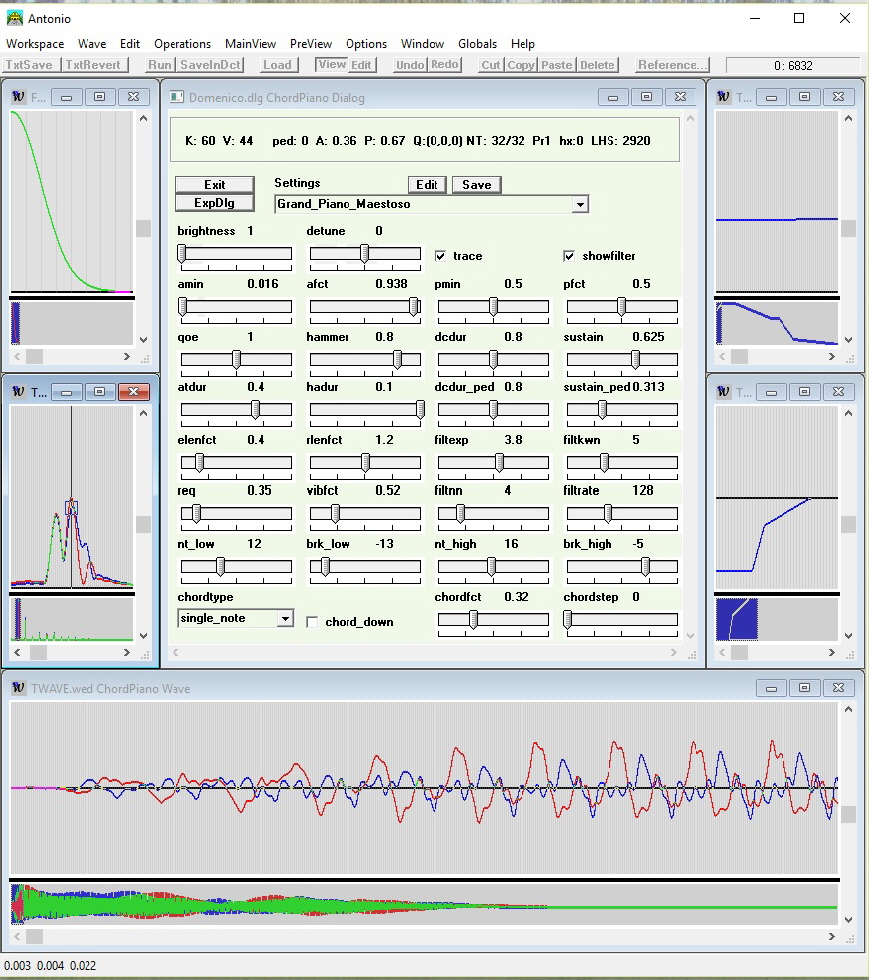Click the ExpDlg button
869x980 pixels.
click(214, 202)
